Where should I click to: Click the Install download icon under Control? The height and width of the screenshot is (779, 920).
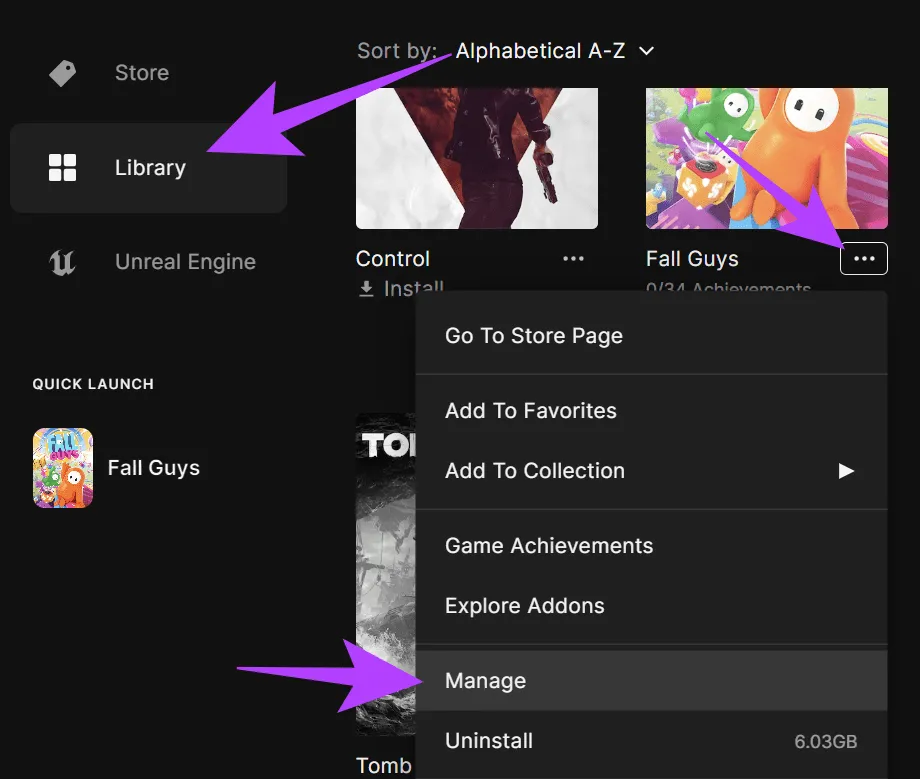pos(364,289)
